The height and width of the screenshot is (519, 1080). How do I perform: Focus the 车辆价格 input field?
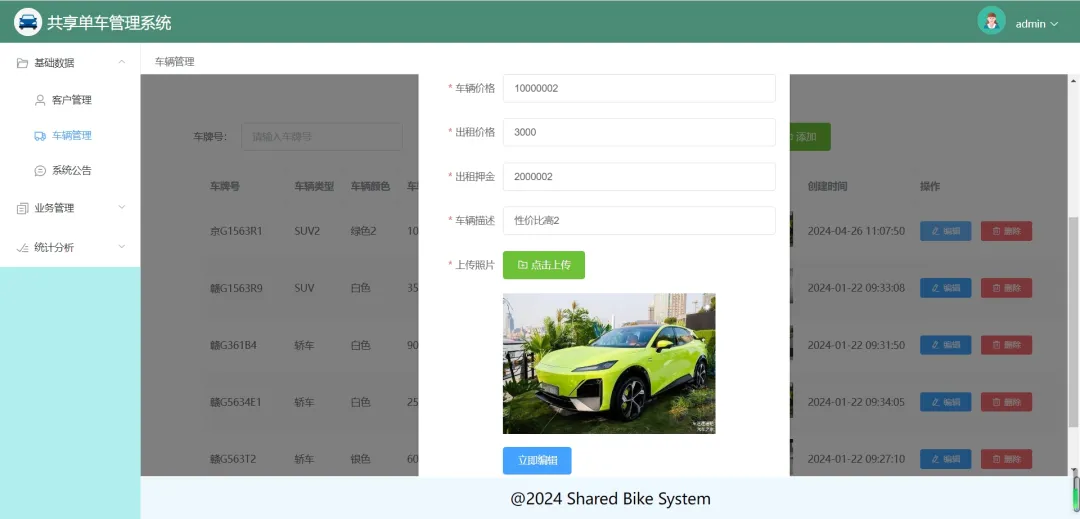point(639,88)
